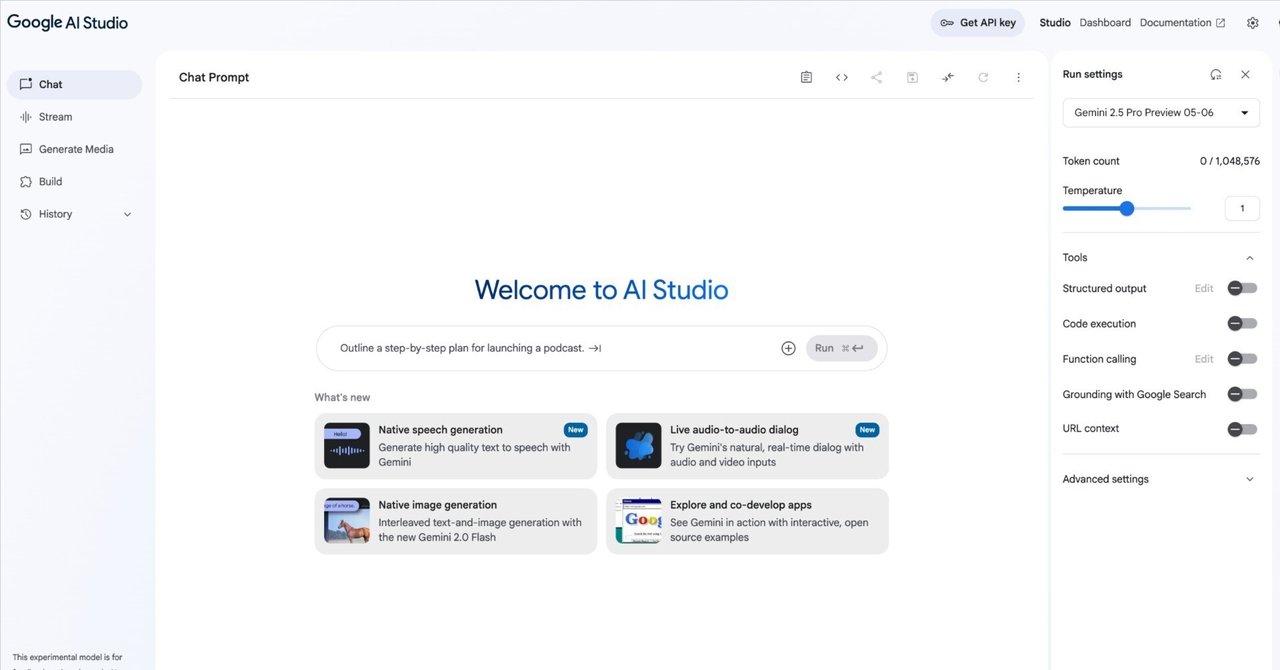Click the Temperature value field

tap(1242, 208)
